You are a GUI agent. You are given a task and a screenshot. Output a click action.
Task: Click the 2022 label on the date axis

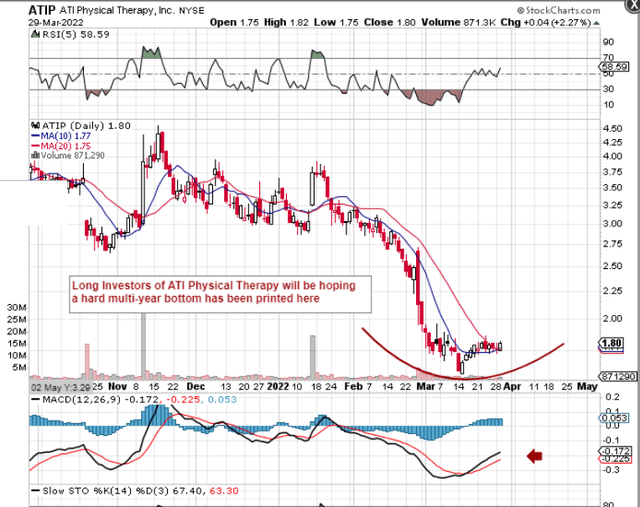[x=278, y=387]
